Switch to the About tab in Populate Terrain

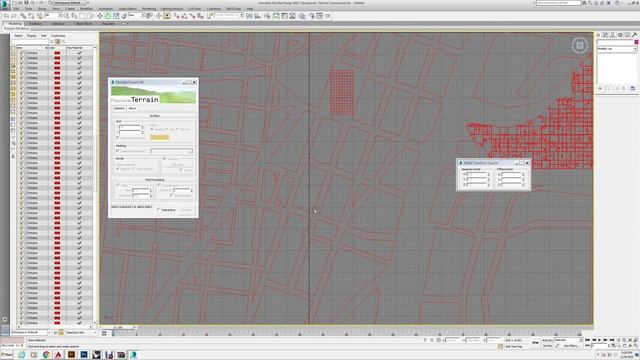132,108
